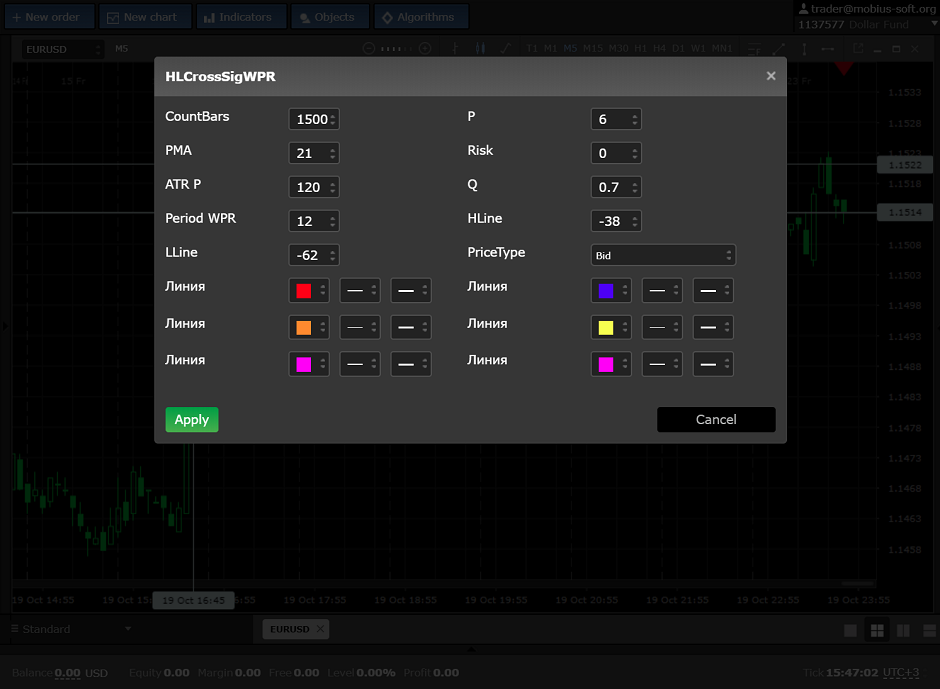940x689 pixels.
Task: Adjust the LLine stepper arrows
Action: point(333,255)
